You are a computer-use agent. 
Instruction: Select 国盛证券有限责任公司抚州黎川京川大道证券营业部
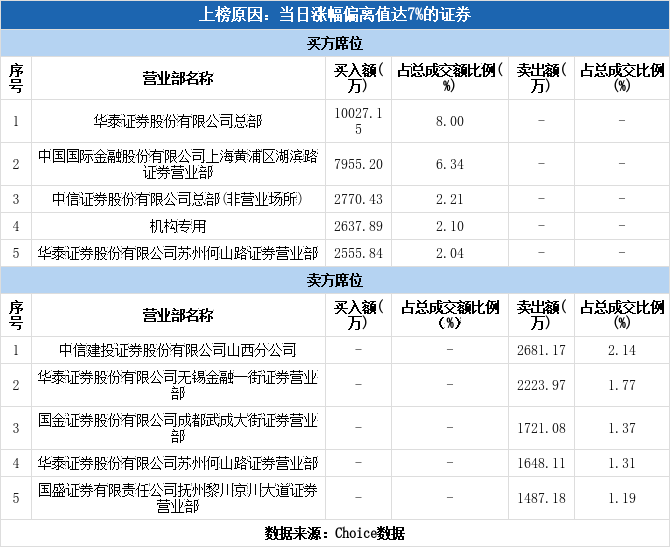click(x=178, y=498)
